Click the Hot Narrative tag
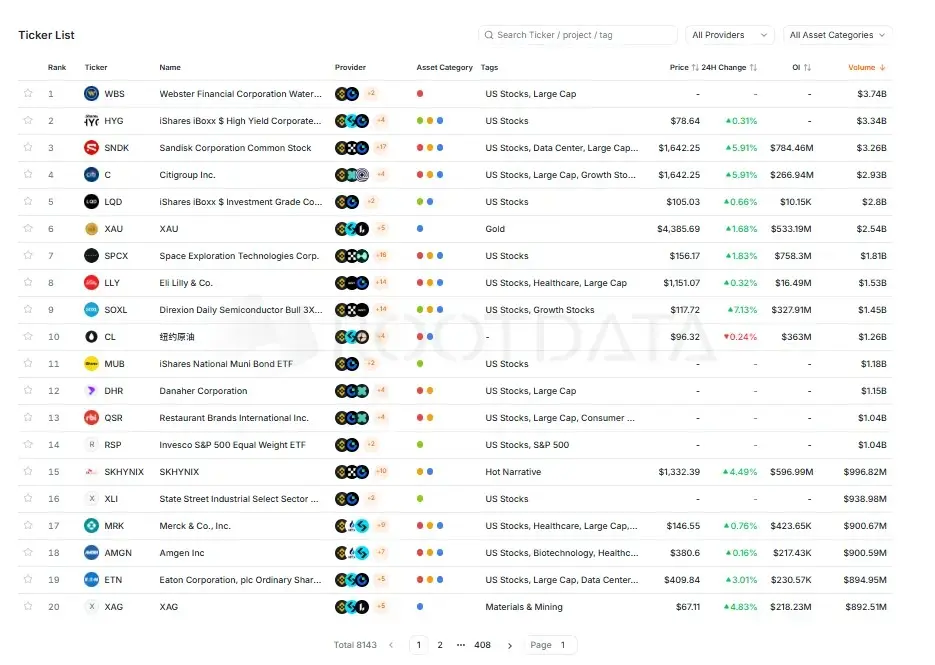Screen dimensions: 935x665 513,472
